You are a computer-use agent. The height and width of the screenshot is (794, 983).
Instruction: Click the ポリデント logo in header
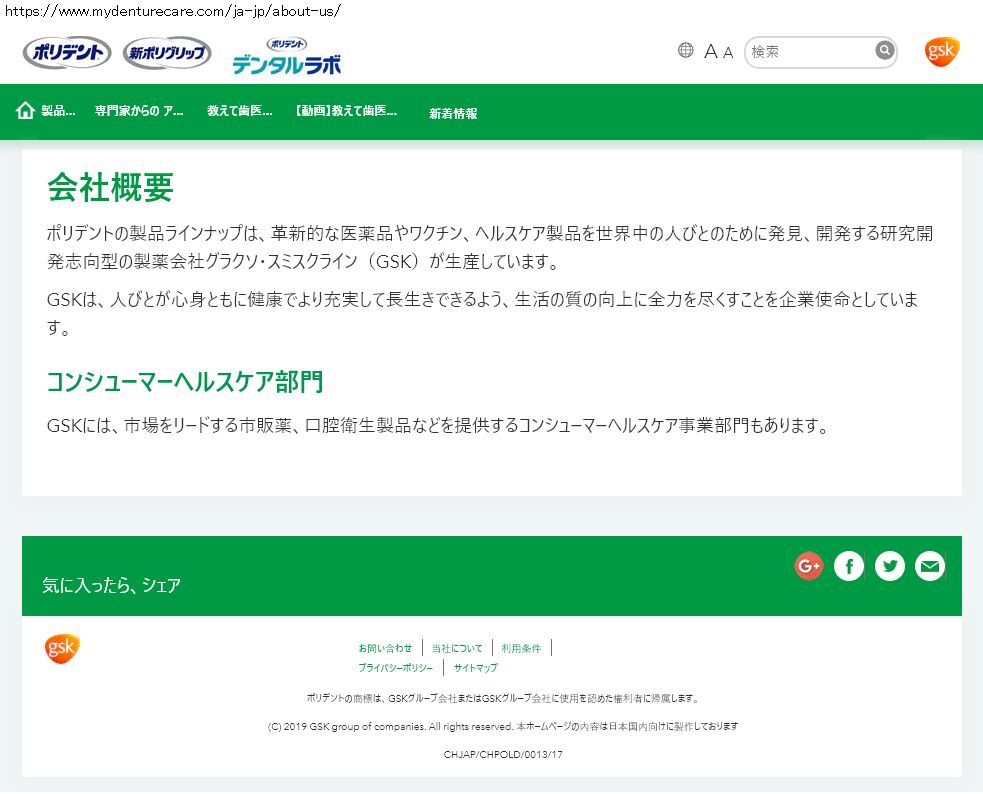tap(67, 53)
